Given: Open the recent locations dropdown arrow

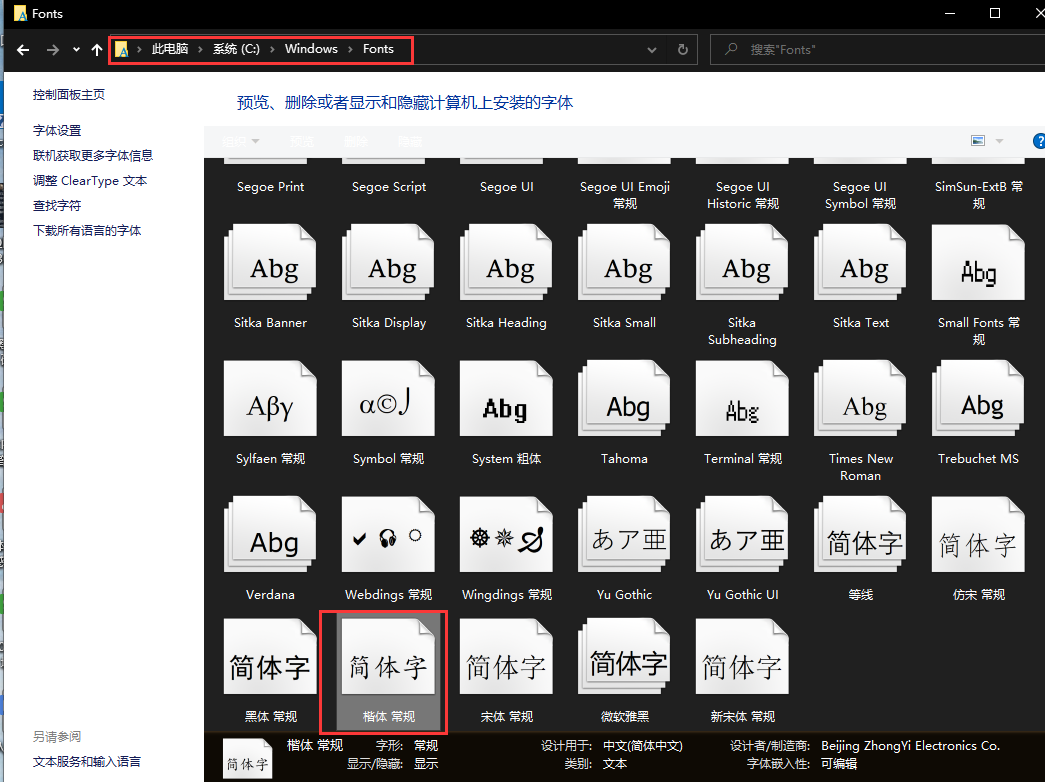Looking at the screenshot, I should [76, 49].
